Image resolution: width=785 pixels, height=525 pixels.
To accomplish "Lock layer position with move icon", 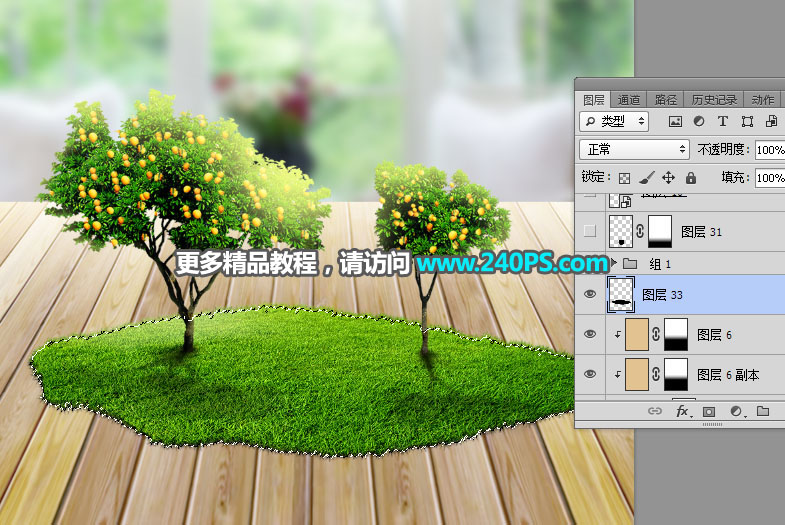I will [668, 177].
